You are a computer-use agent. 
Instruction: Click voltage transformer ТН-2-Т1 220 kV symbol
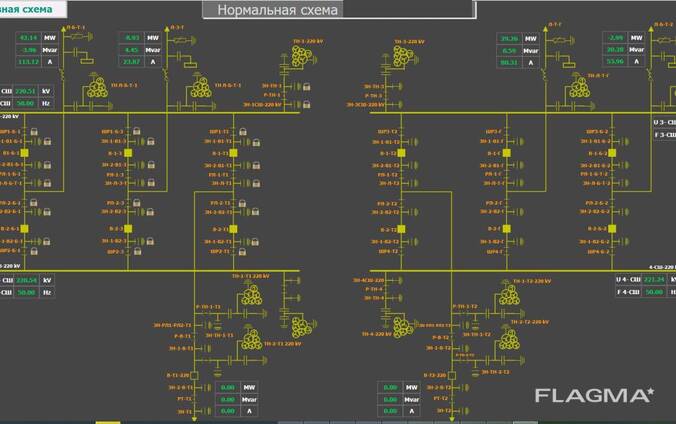(x=252, y=339)
